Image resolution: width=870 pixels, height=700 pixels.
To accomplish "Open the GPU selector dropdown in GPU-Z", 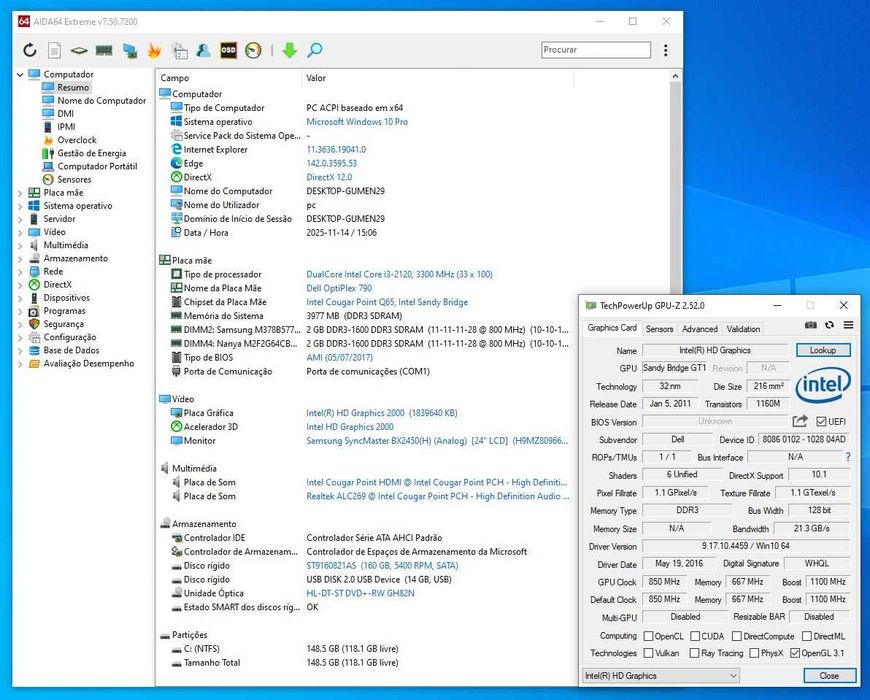I will 661,675.
